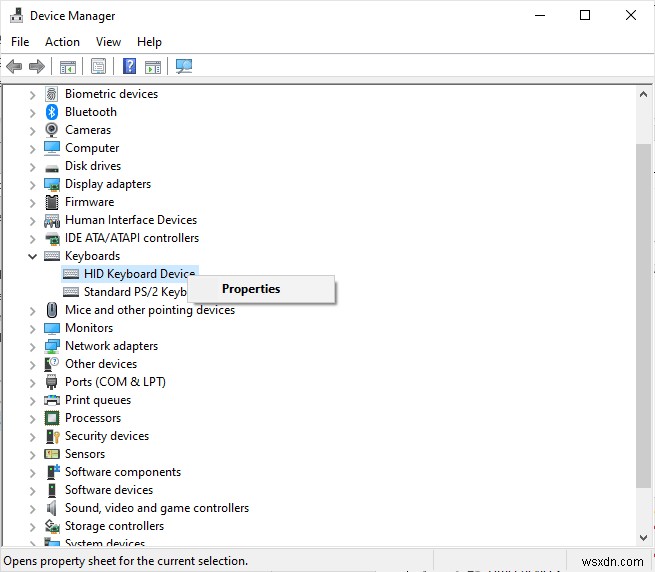The image size is (655, 572).
Task: Click the Processors icon
Action: 52,418
